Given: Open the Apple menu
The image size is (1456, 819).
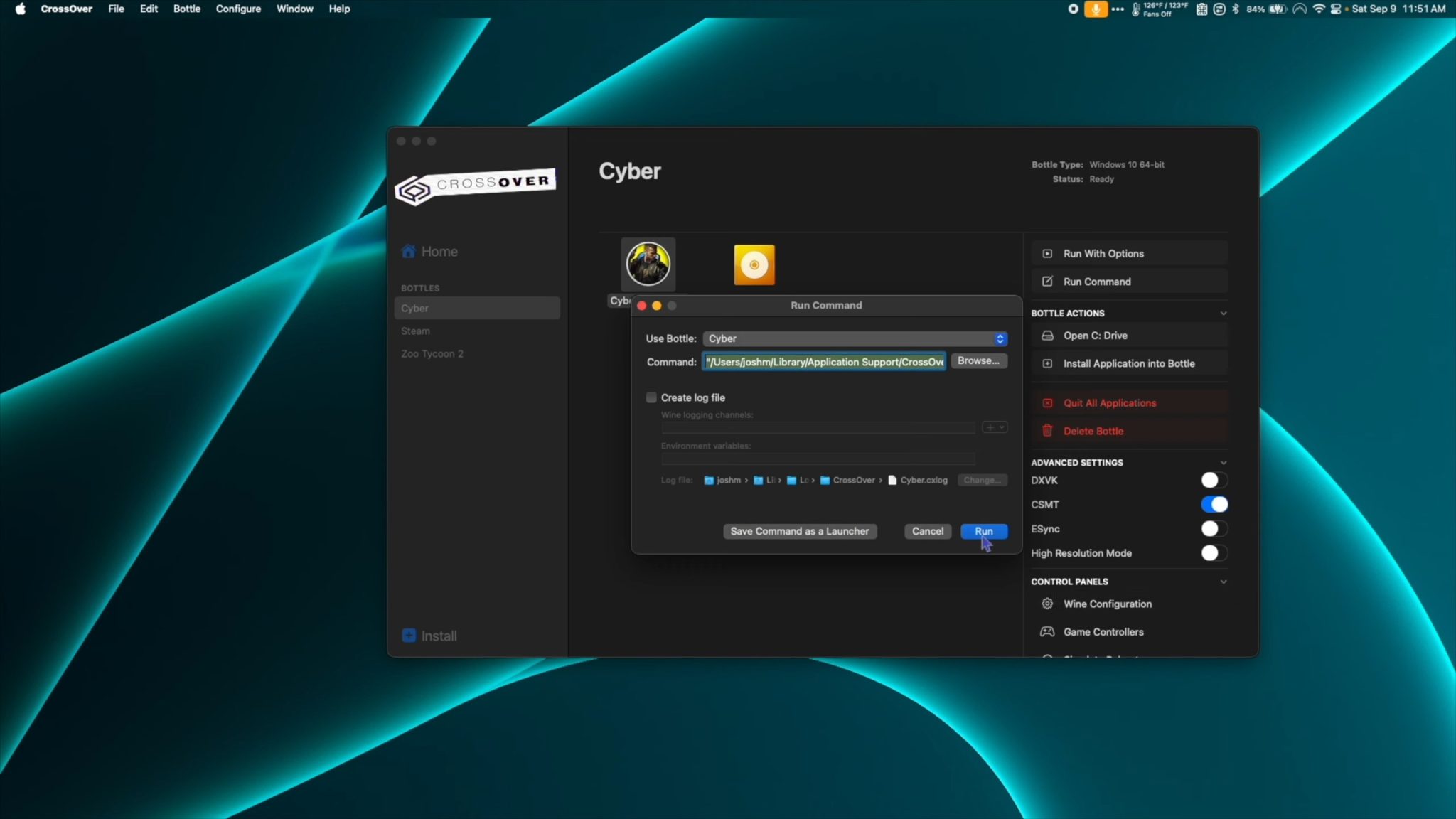Looking at the screenshot, I should click(x=21, y=9).
